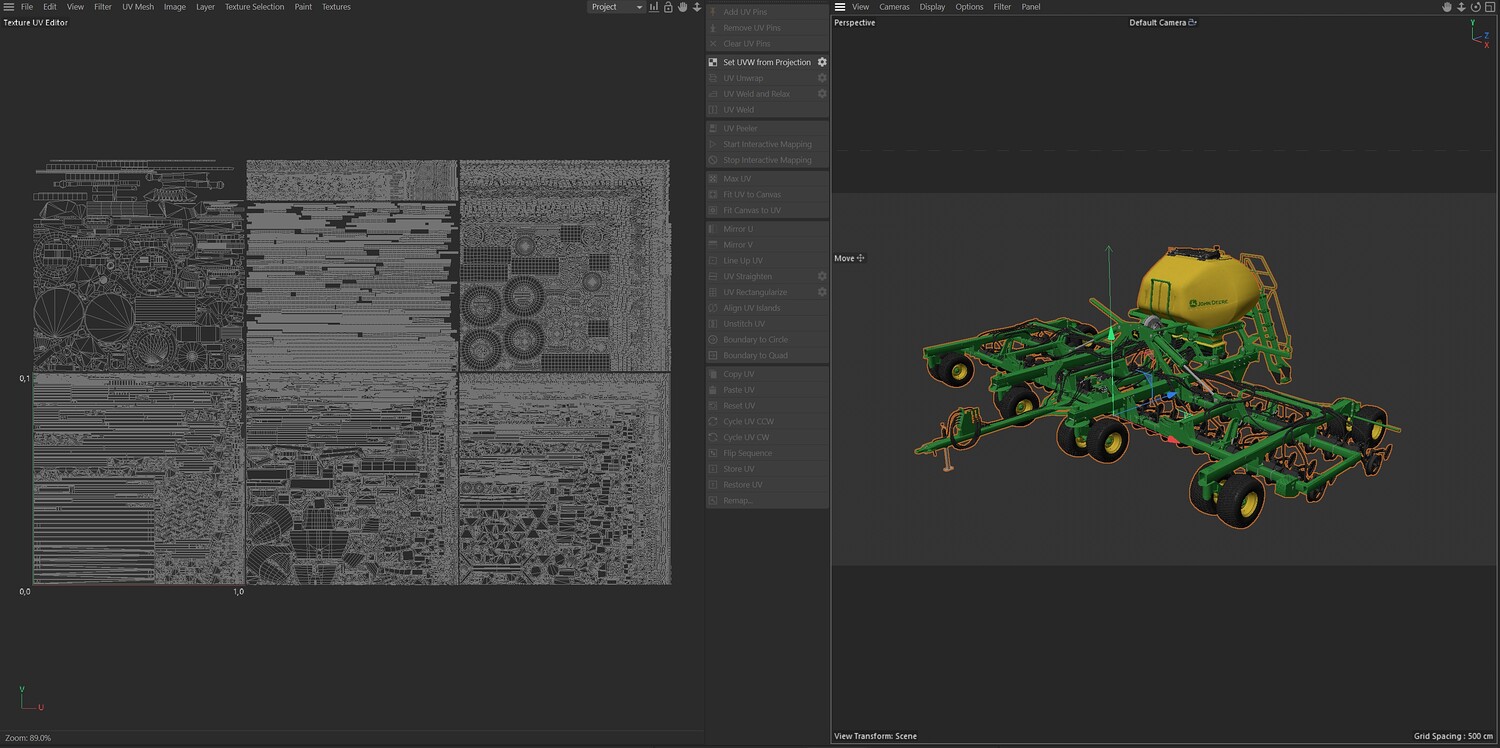Click the Start Interactive Mapping play icon
The image size is (1500, 748).
point(713,144)
